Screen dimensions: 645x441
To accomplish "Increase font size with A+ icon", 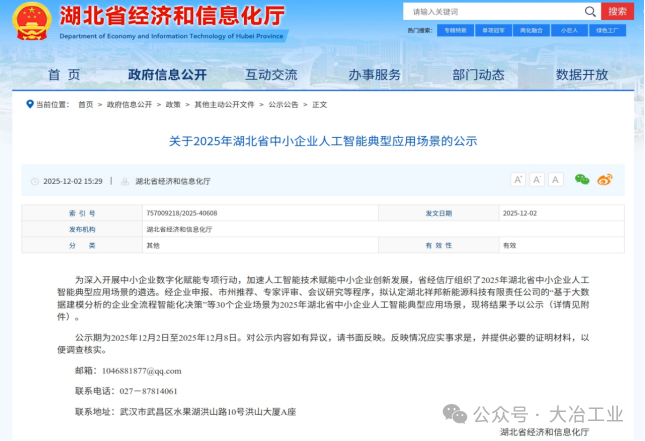I will point(518,180).
